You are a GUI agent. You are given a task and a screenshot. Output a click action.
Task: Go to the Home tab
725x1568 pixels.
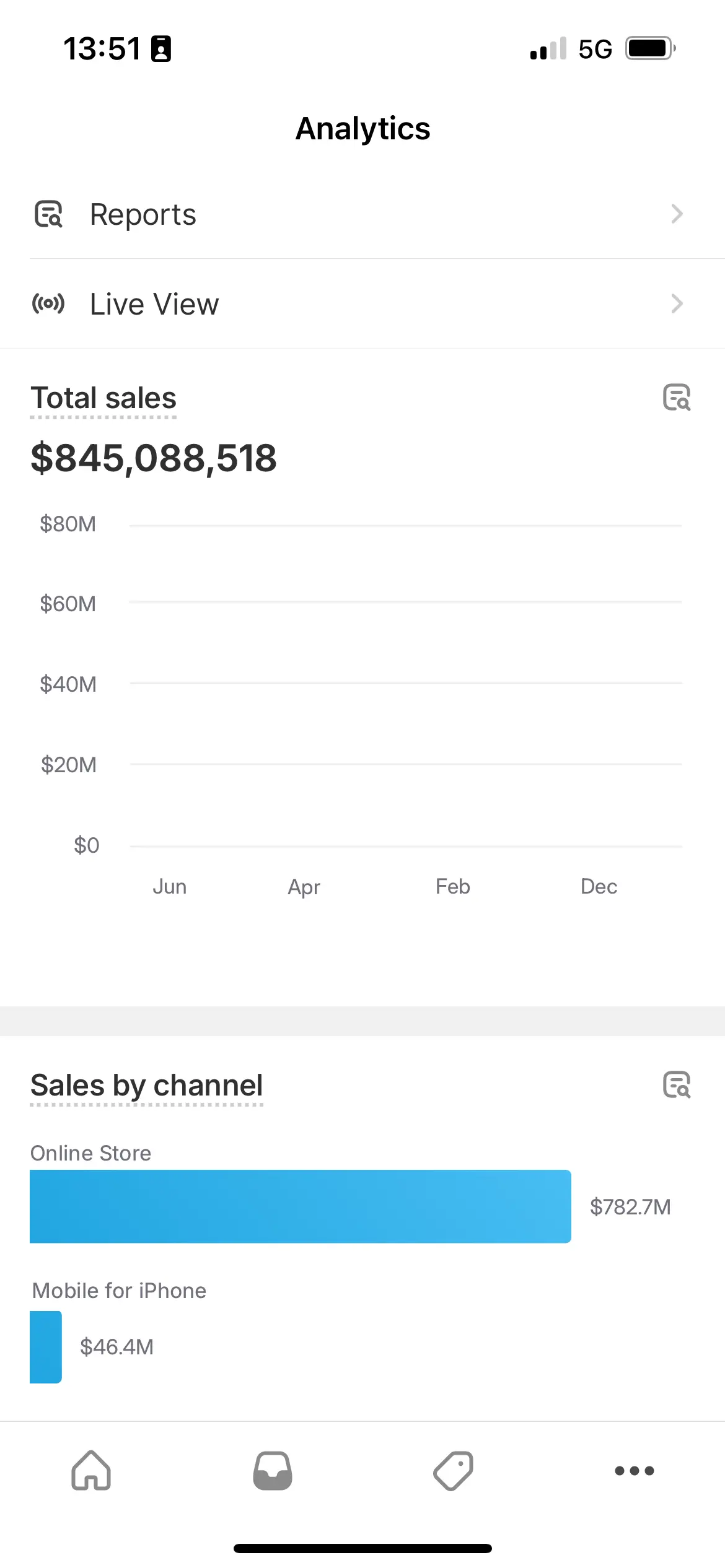click(91, 1470)
